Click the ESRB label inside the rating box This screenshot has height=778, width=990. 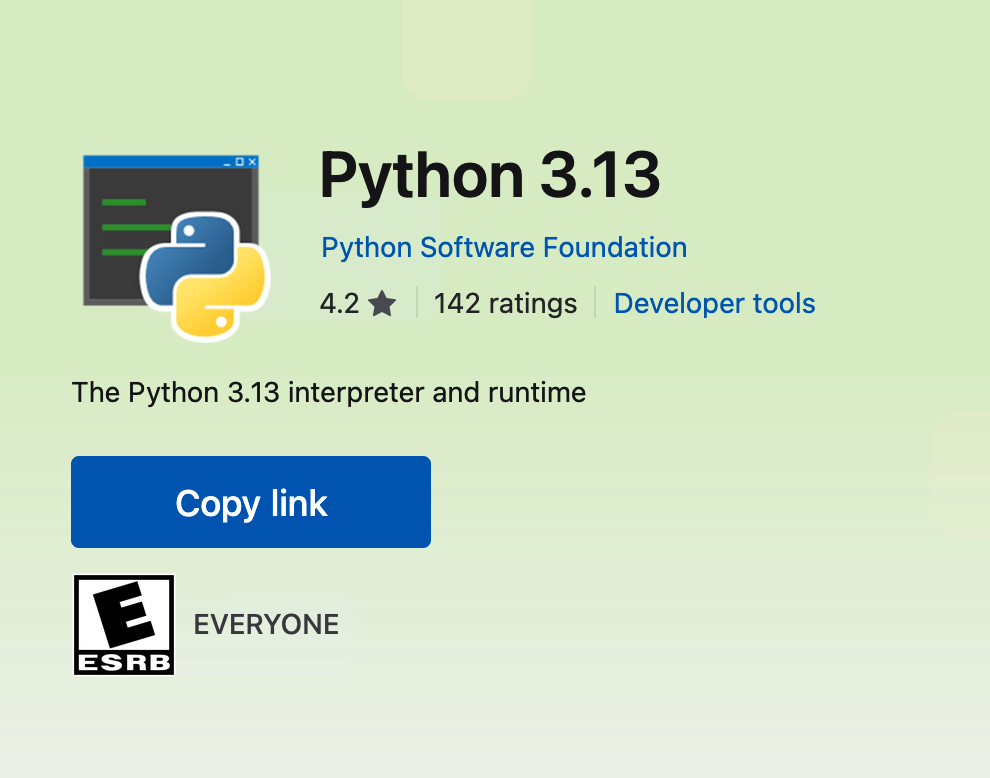pyautogui.click(x=124, y=662)
